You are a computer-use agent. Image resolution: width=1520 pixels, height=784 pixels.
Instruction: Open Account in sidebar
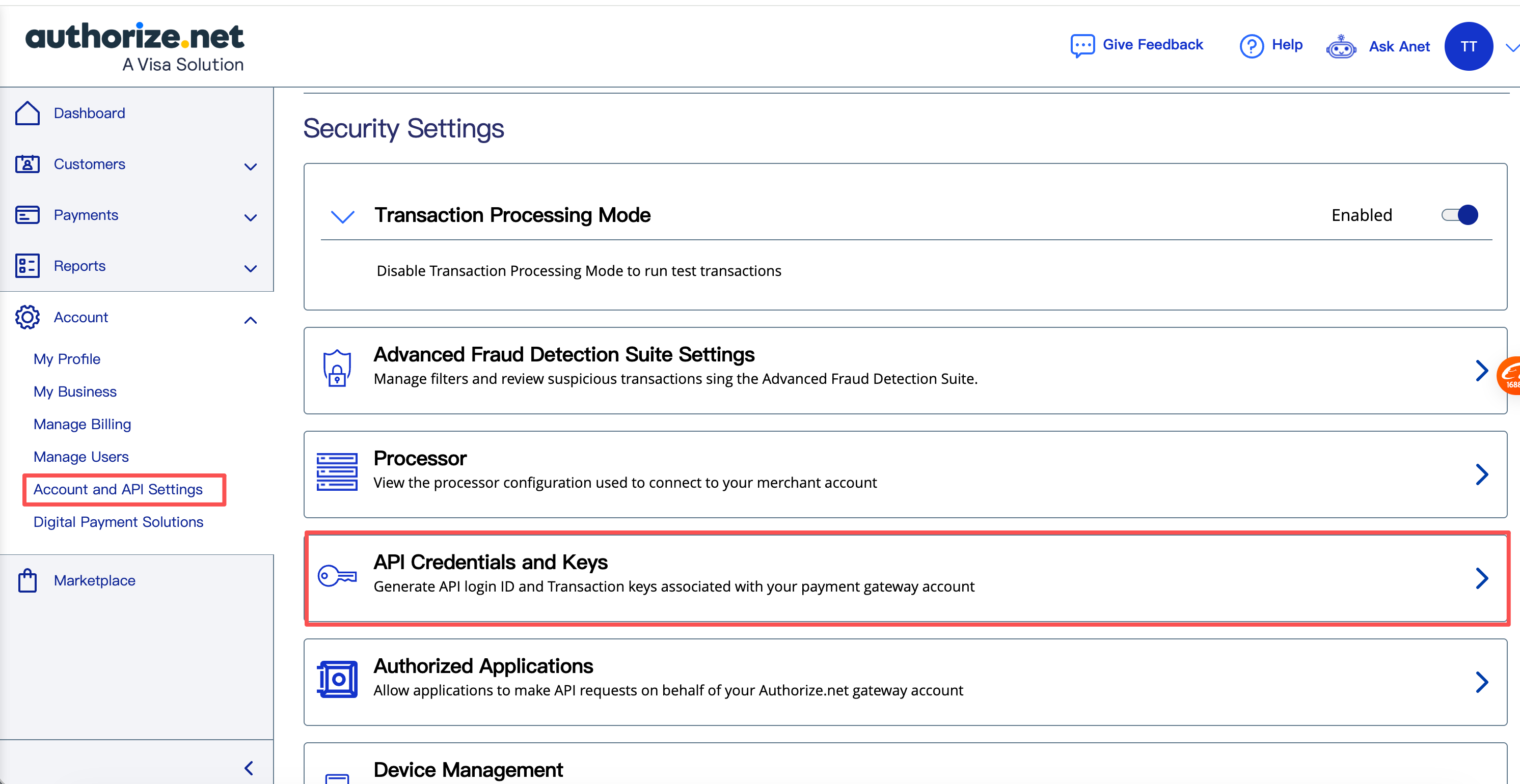(x=81, y=317)
